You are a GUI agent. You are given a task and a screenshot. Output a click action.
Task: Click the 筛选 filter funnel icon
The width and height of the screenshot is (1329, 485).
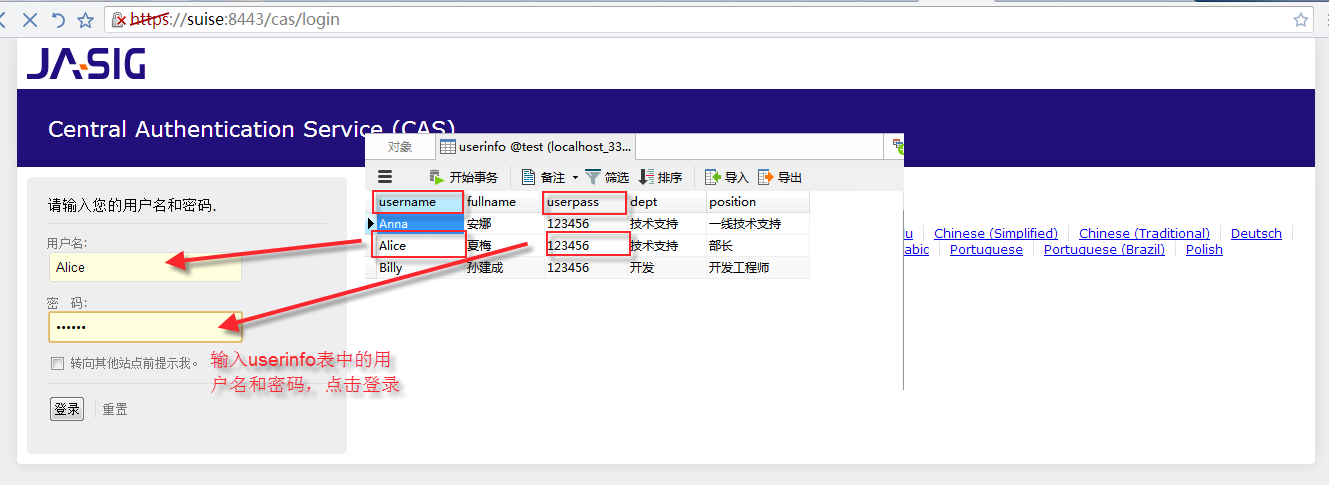coord(593,177)
